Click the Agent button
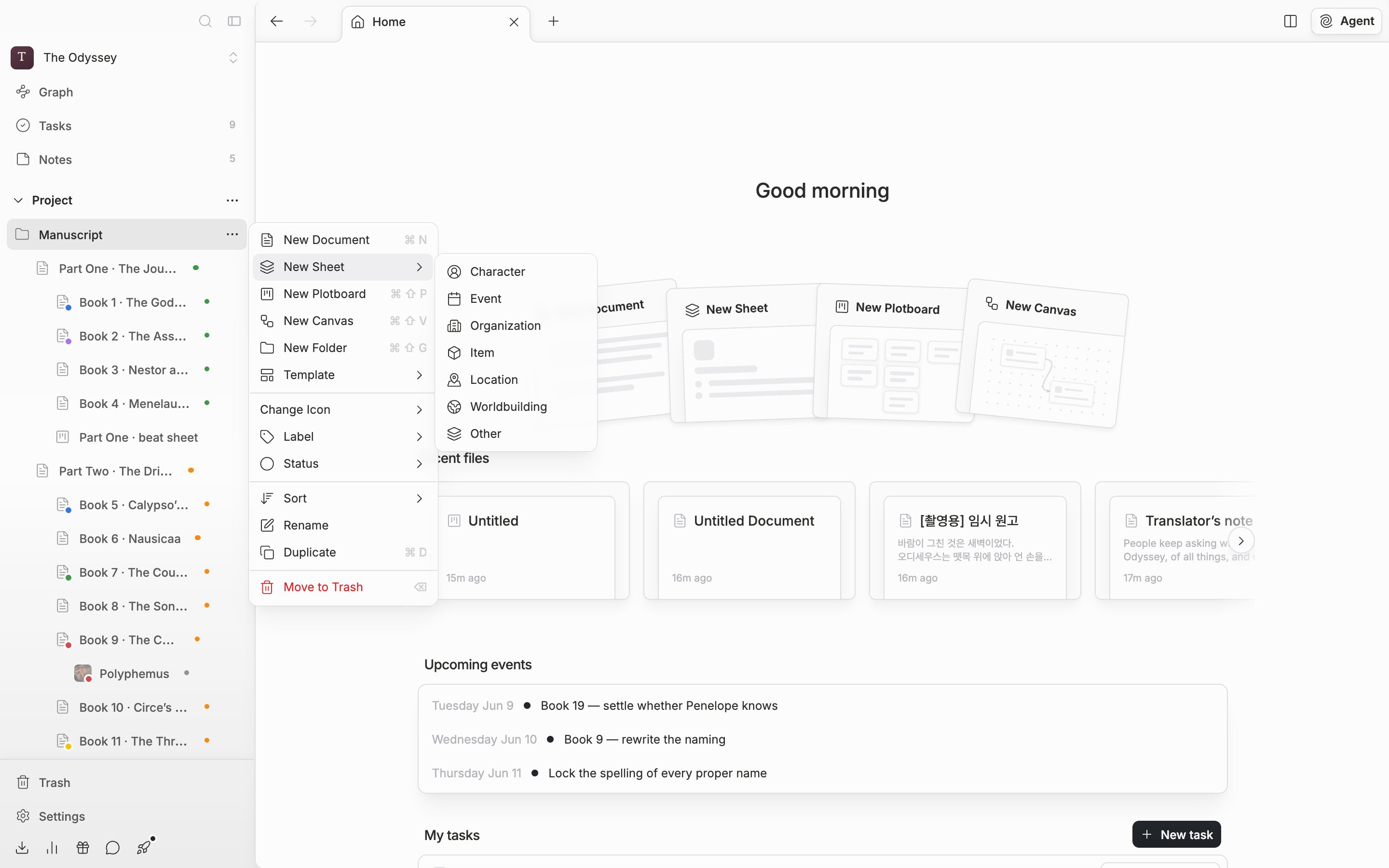The image size is (1389, 868). coord(1346,21)
